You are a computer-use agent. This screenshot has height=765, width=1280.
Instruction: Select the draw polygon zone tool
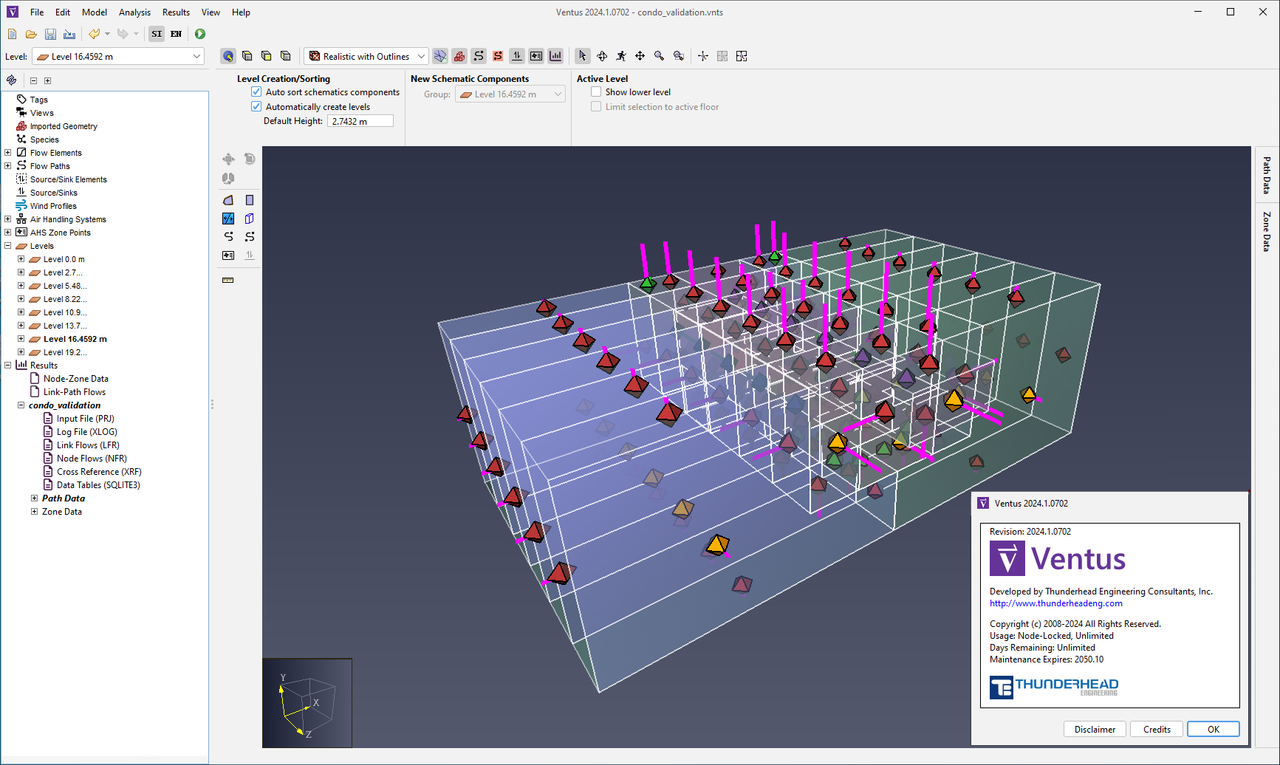[228, 200]
